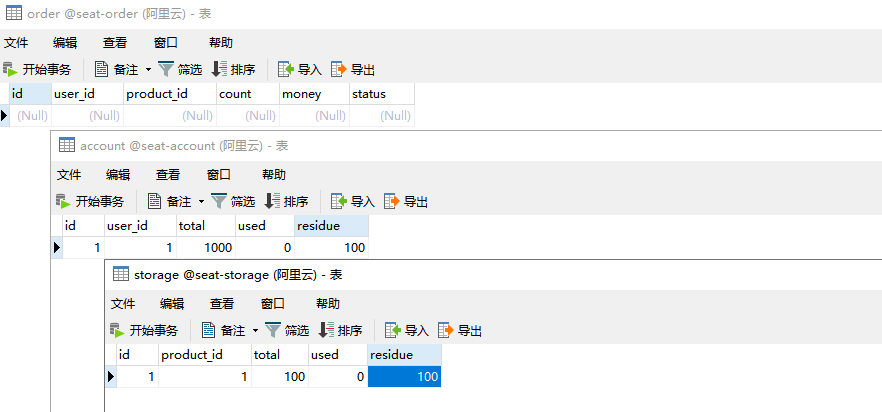Open the 文件 menu in order window

pos(16,43)
